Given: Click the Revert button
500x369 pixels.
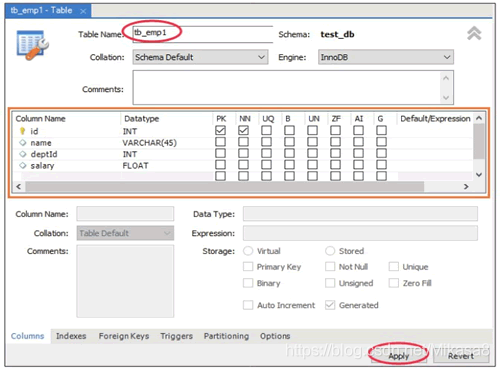Looking at the screenshot, I should (461, 356).
